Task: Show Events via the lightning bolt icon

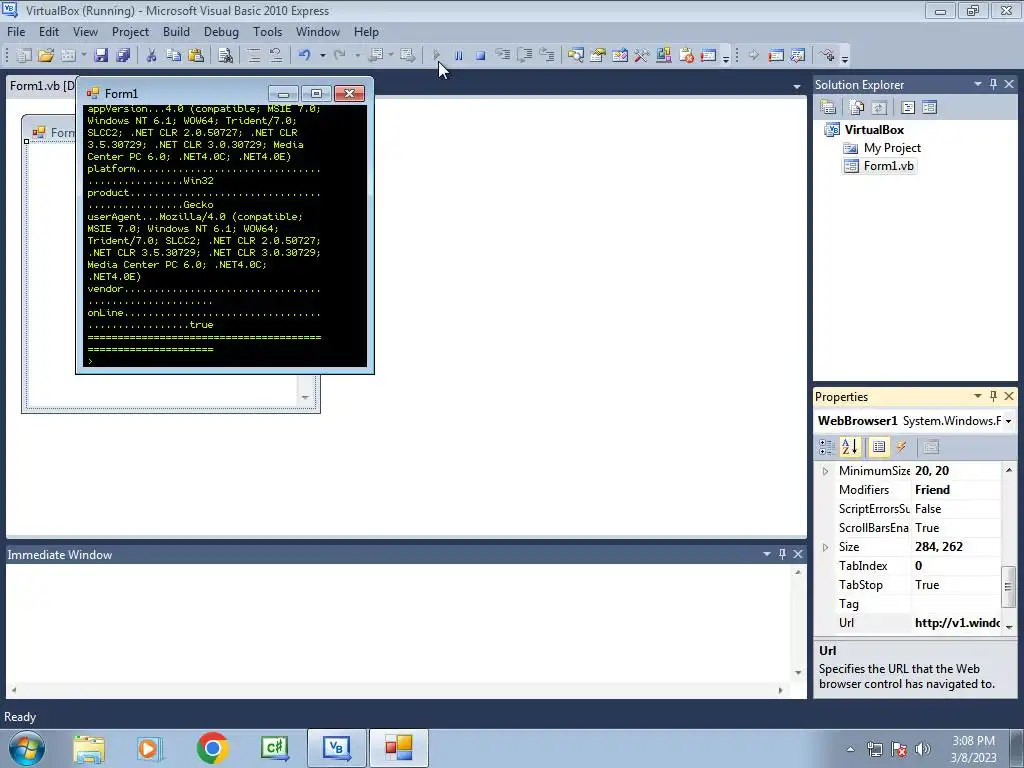Action: 902,447
